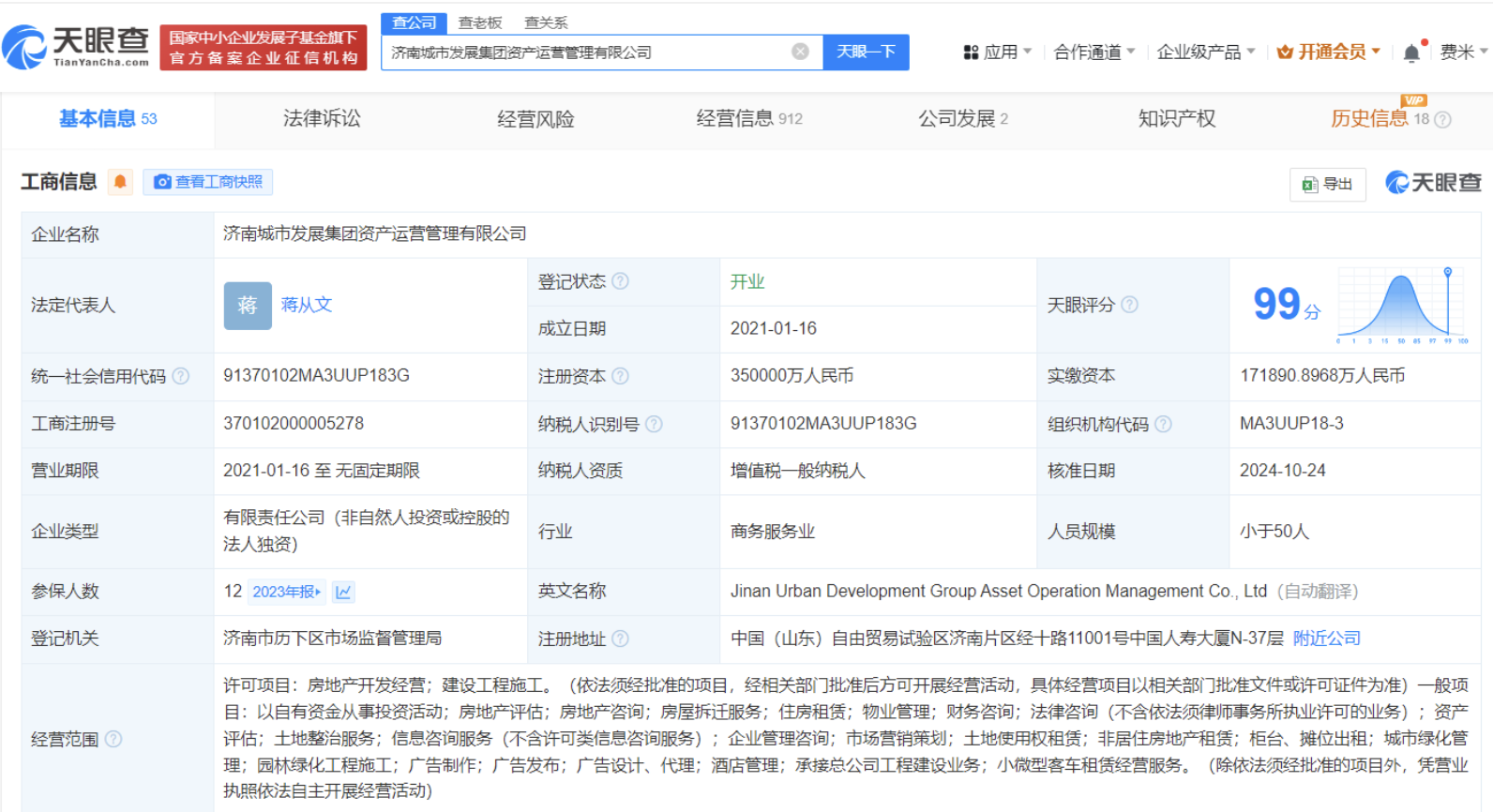This screenshot has width=1493, height=812.
Task: Expand the 应用 dropdown menu
Action: pos(998,53)
